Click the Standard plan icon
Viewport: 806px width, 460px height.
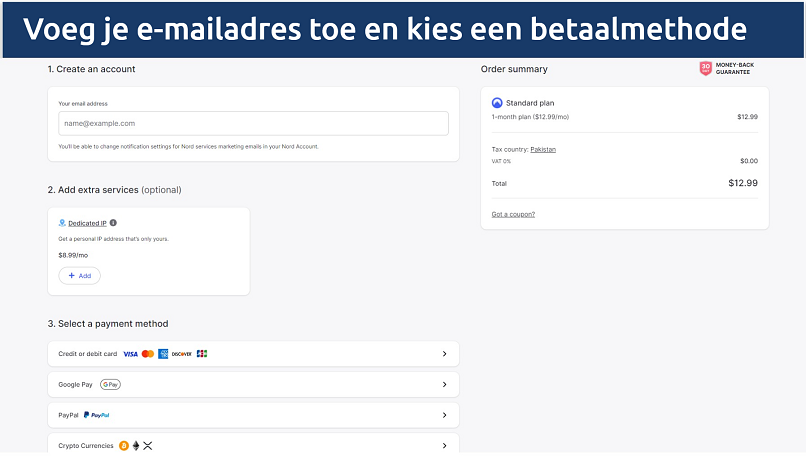[497, 103]
